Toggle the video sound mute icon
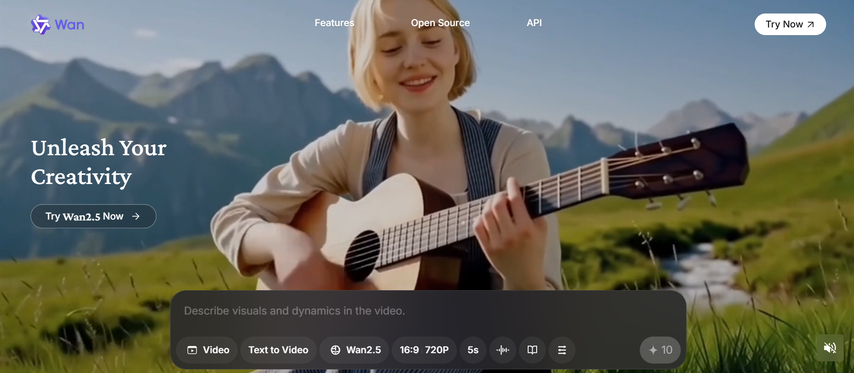This screenshot has height=373, width=854. [829, 348]
